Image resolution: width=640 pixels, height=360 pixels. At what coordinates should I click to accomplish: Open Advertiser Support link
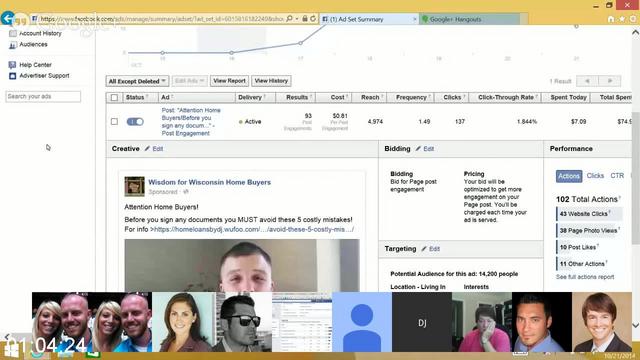(44, 76)
